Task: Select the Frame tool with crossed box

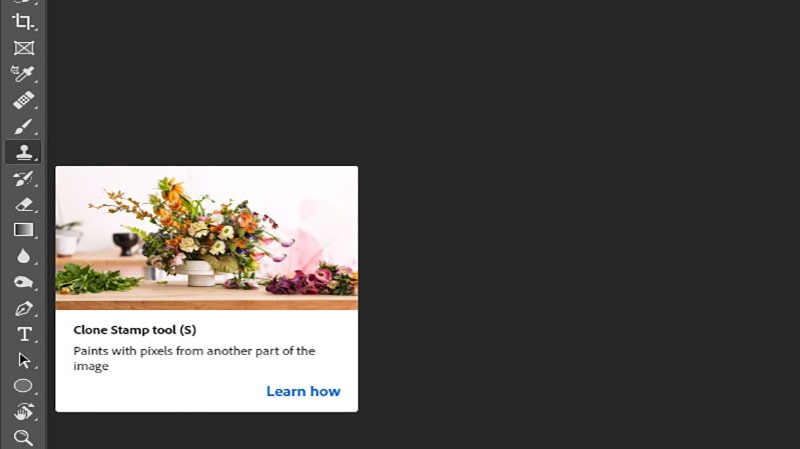Action: pyautogui.click(x=23, y=48)
